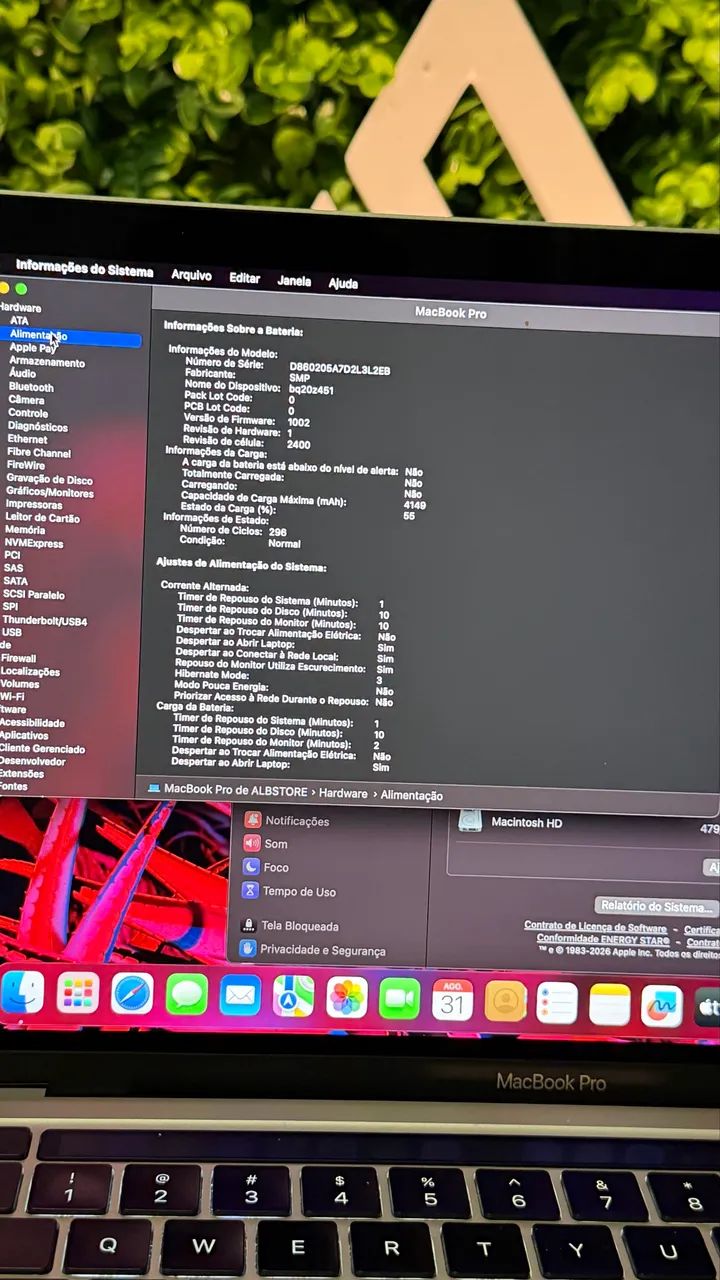
Task: Select Apple Pay in the sidebar
Action: tap(33, 348)
